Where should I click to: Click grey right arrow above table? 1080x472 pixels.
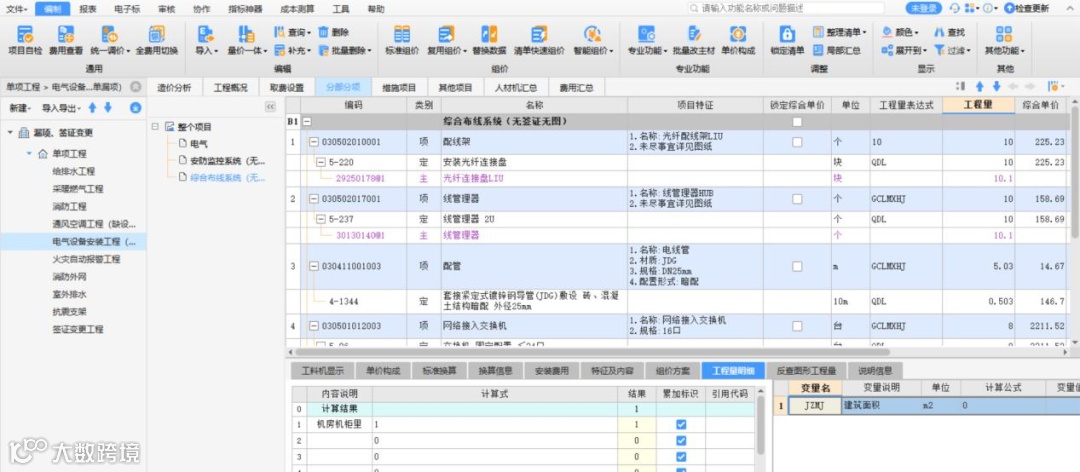tap(1030, 87)
